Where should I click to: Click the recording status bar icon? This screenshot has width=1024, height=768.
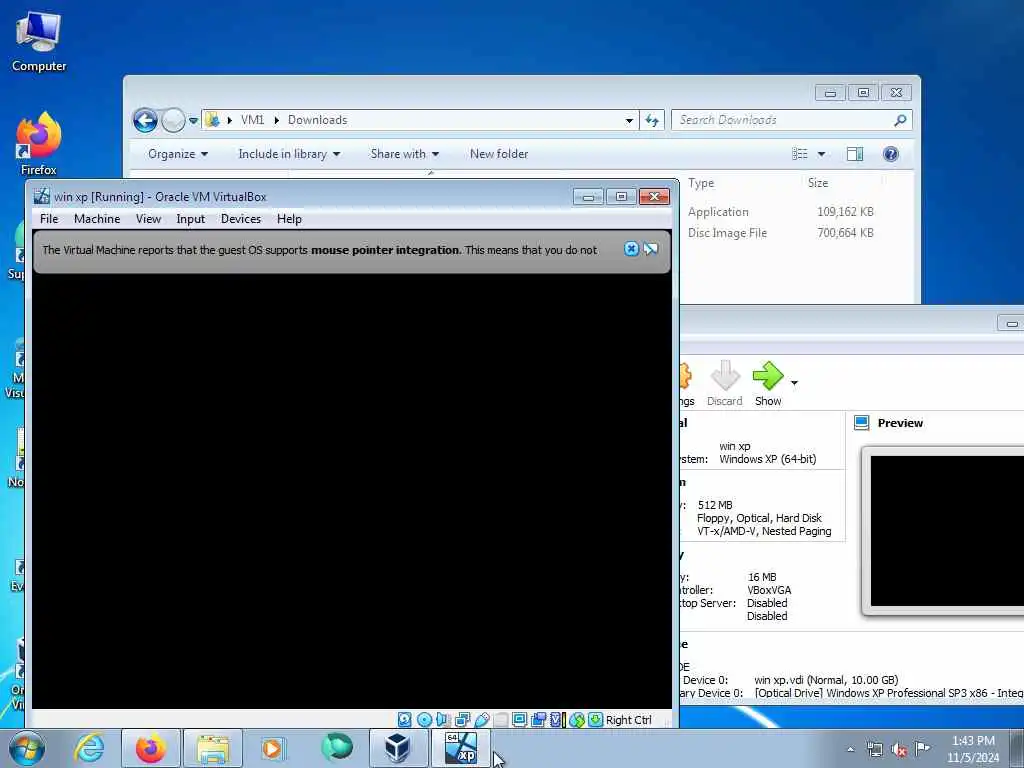pos(538,720)
